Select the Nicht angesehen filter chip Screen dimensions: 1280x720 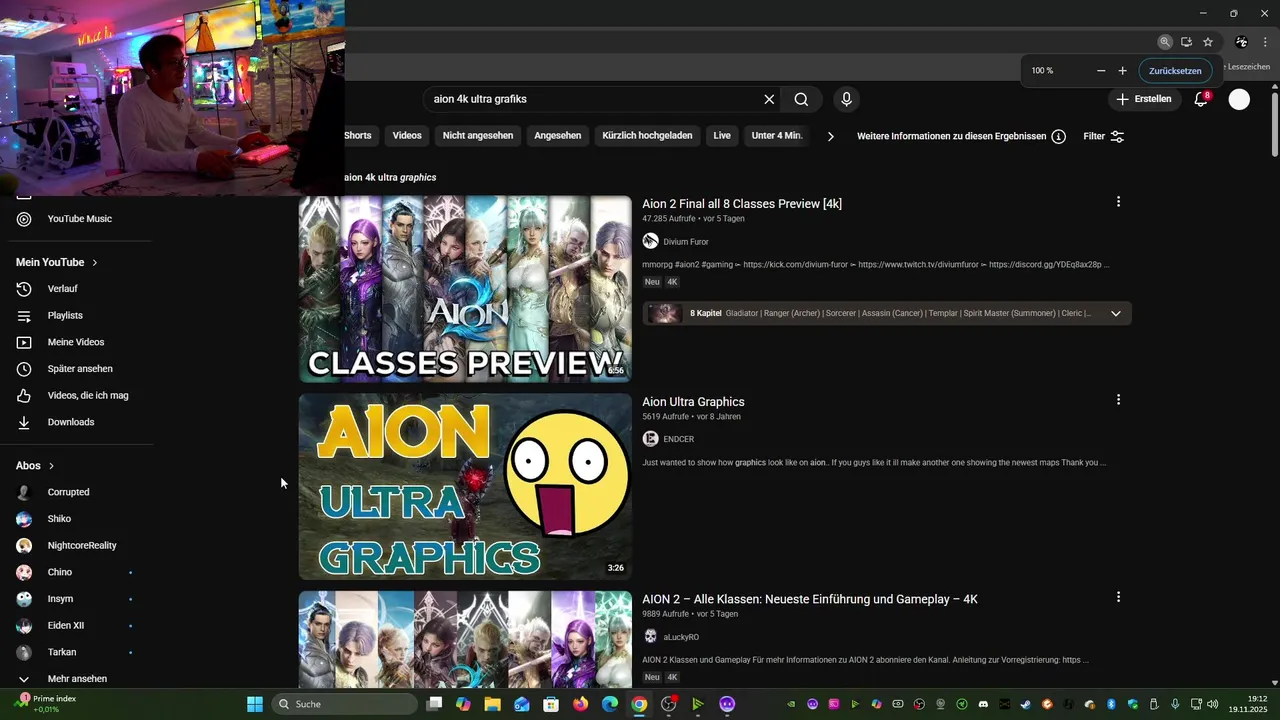tap(478, 135)
